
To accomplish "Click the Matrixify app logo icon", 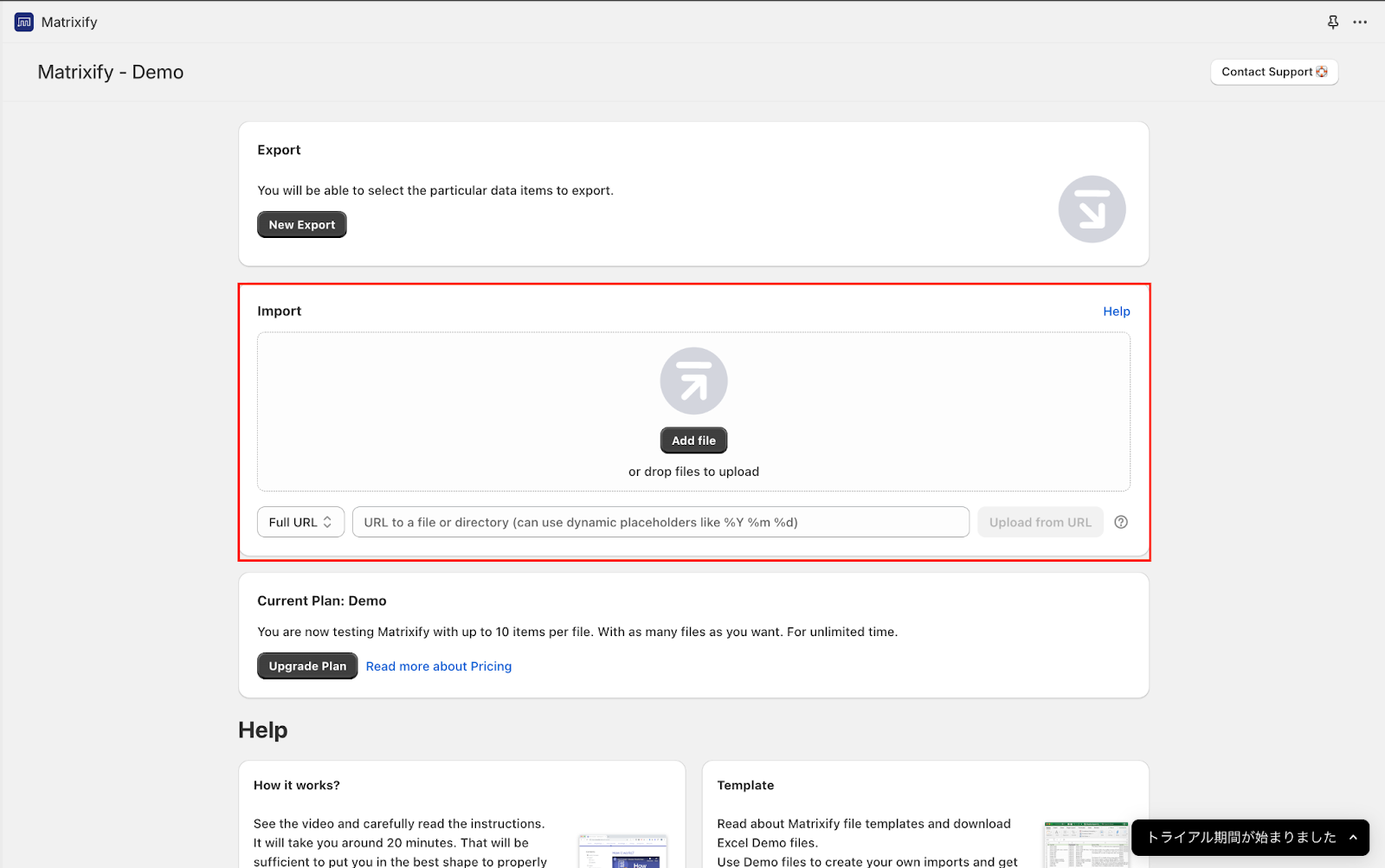I will (24, 22).
